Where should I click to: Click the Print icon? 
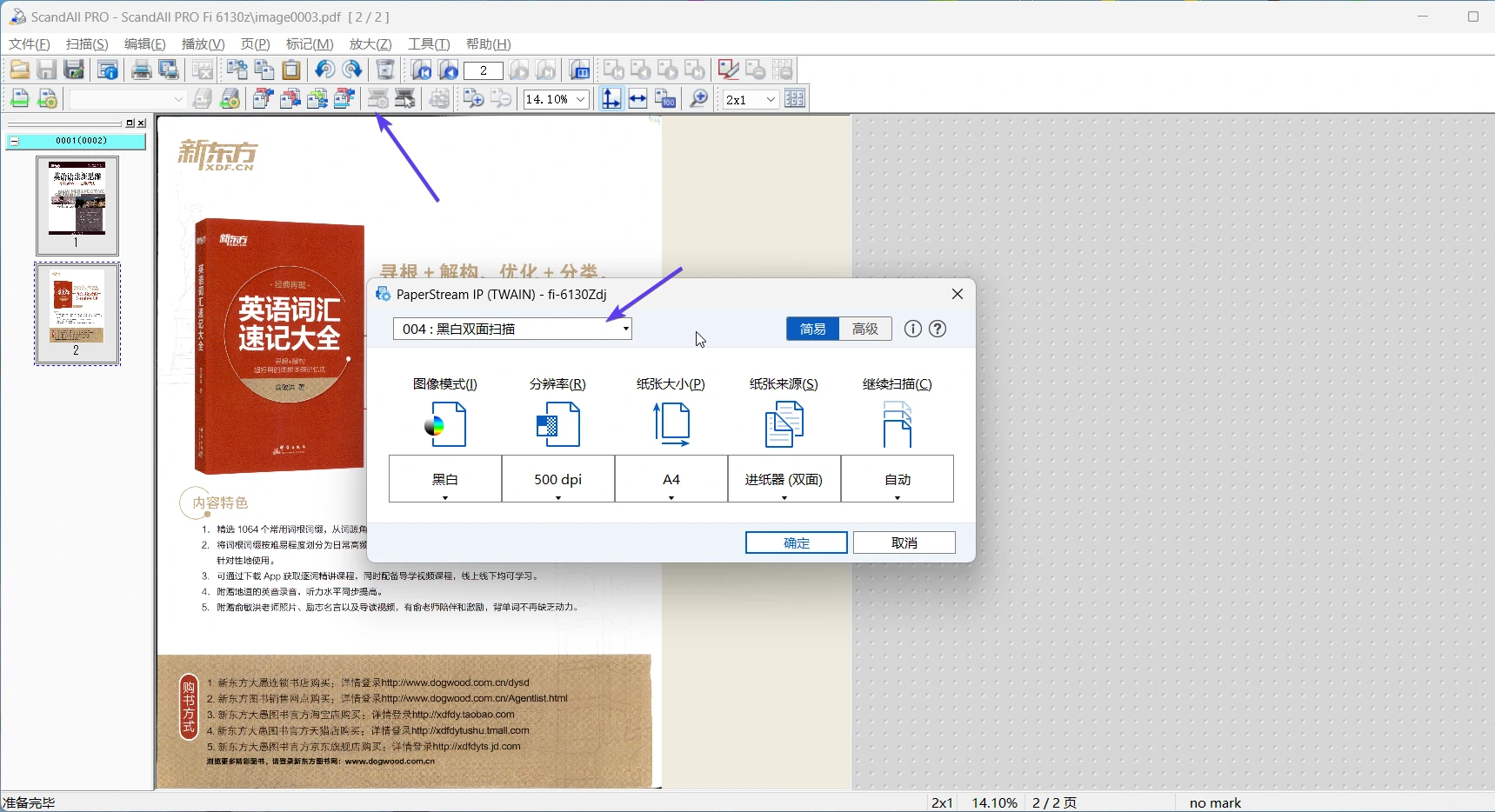(x=141, y=70)
